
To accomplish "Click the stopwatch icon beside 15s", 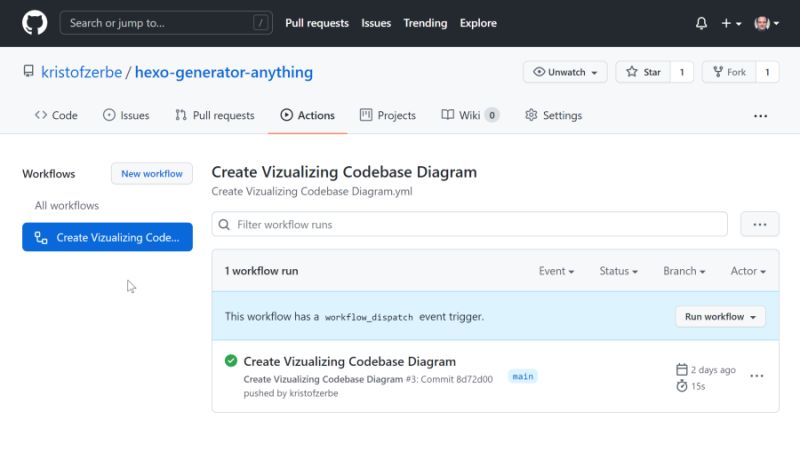I will pyautogui.click(x=682, y=386).
